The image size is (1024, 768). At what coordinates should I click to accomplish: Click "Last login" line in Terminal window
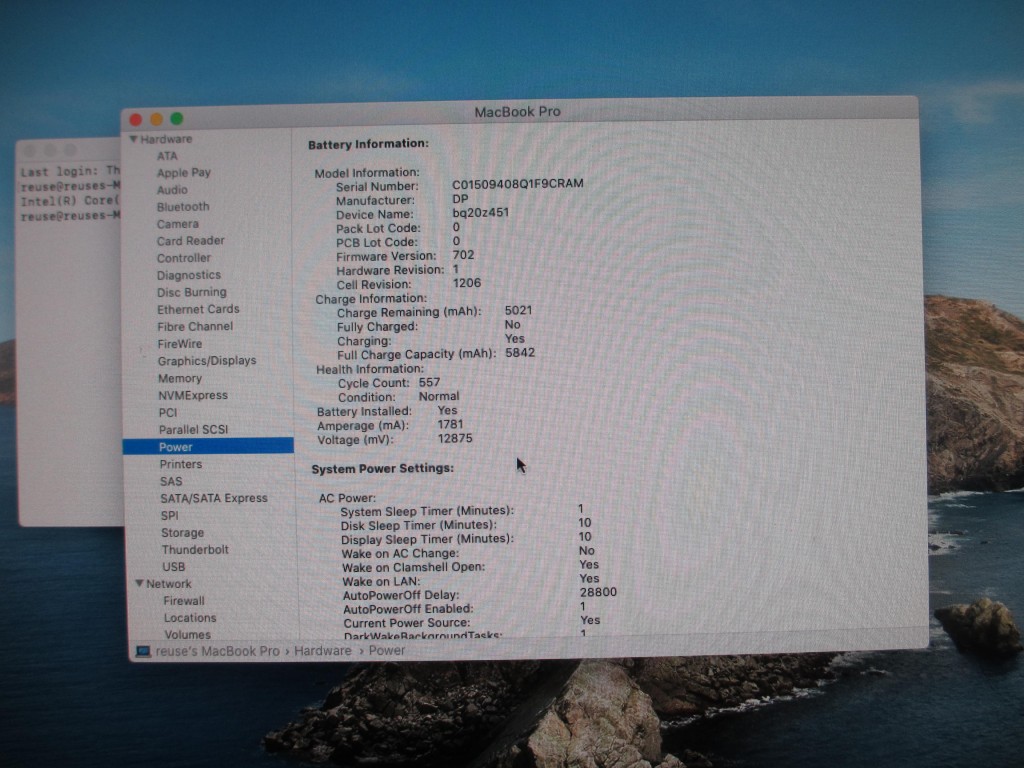70,172
